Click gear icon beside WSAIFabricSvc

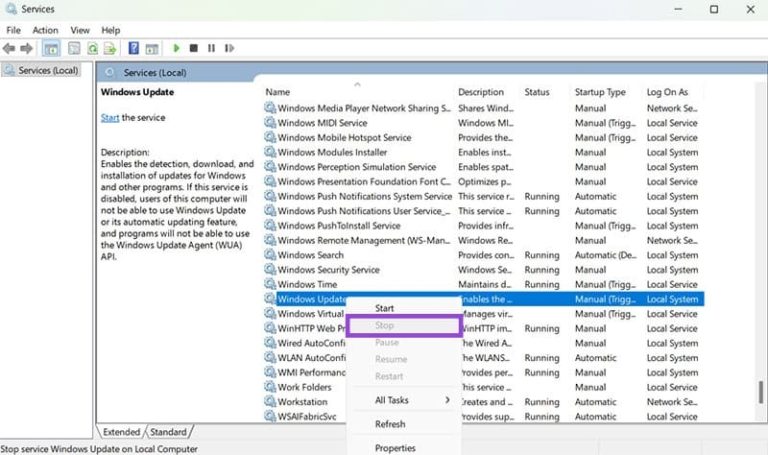270,416
